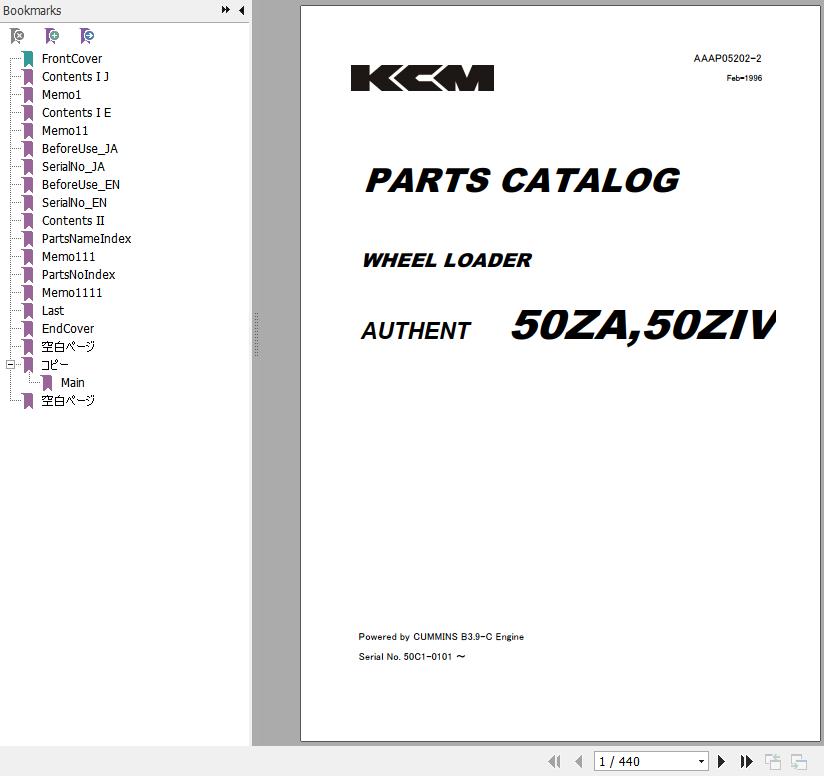The width and height of the screenshot is (824, 776).
Task: Open the Contents I E bookmark
Action: [76, 112]
